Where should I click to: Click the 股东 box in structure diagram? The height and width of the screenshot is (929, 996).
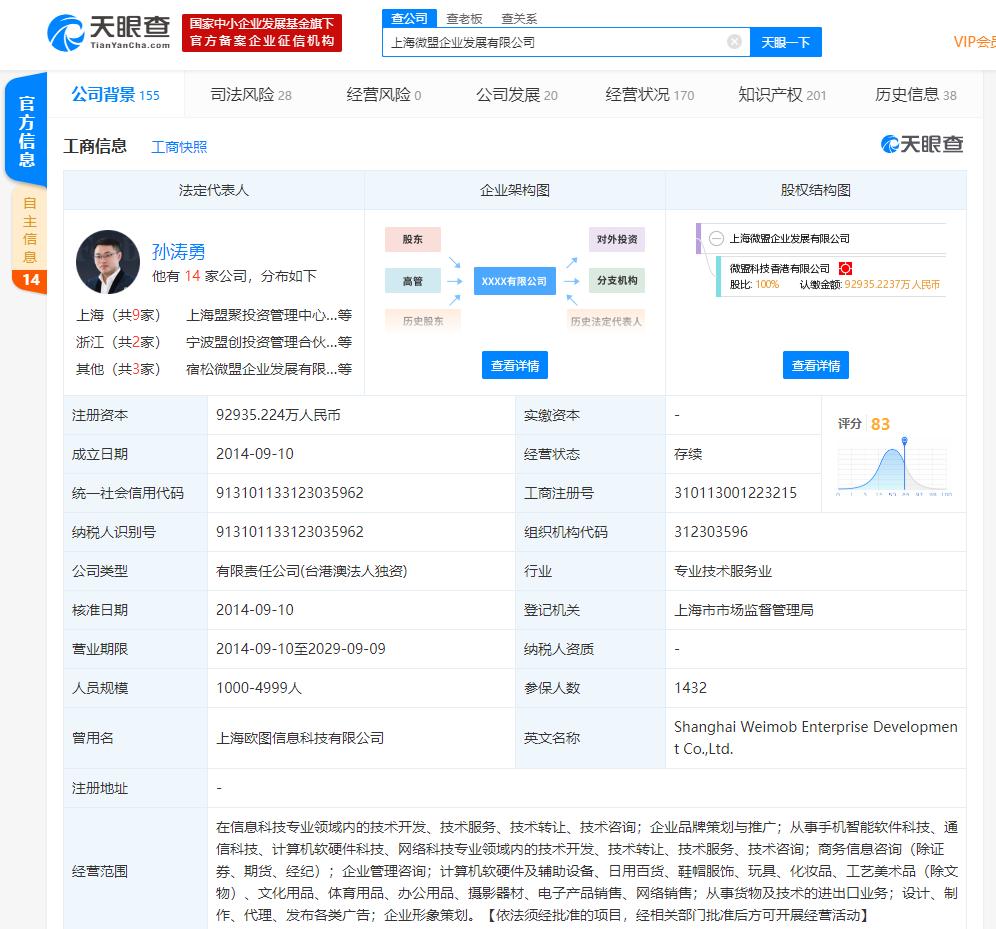(x=413, y=239)
